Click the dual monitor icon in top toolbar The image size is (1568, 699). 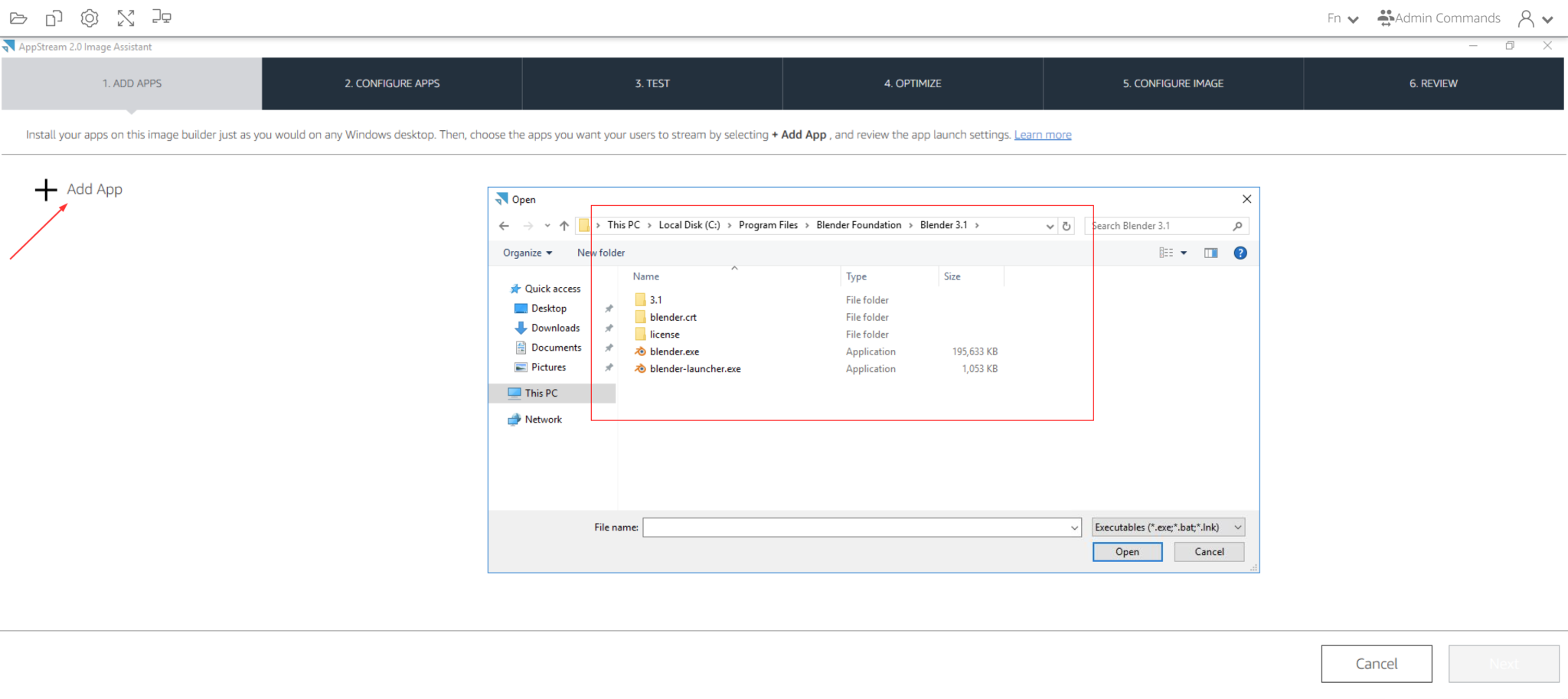click(161, 17)
